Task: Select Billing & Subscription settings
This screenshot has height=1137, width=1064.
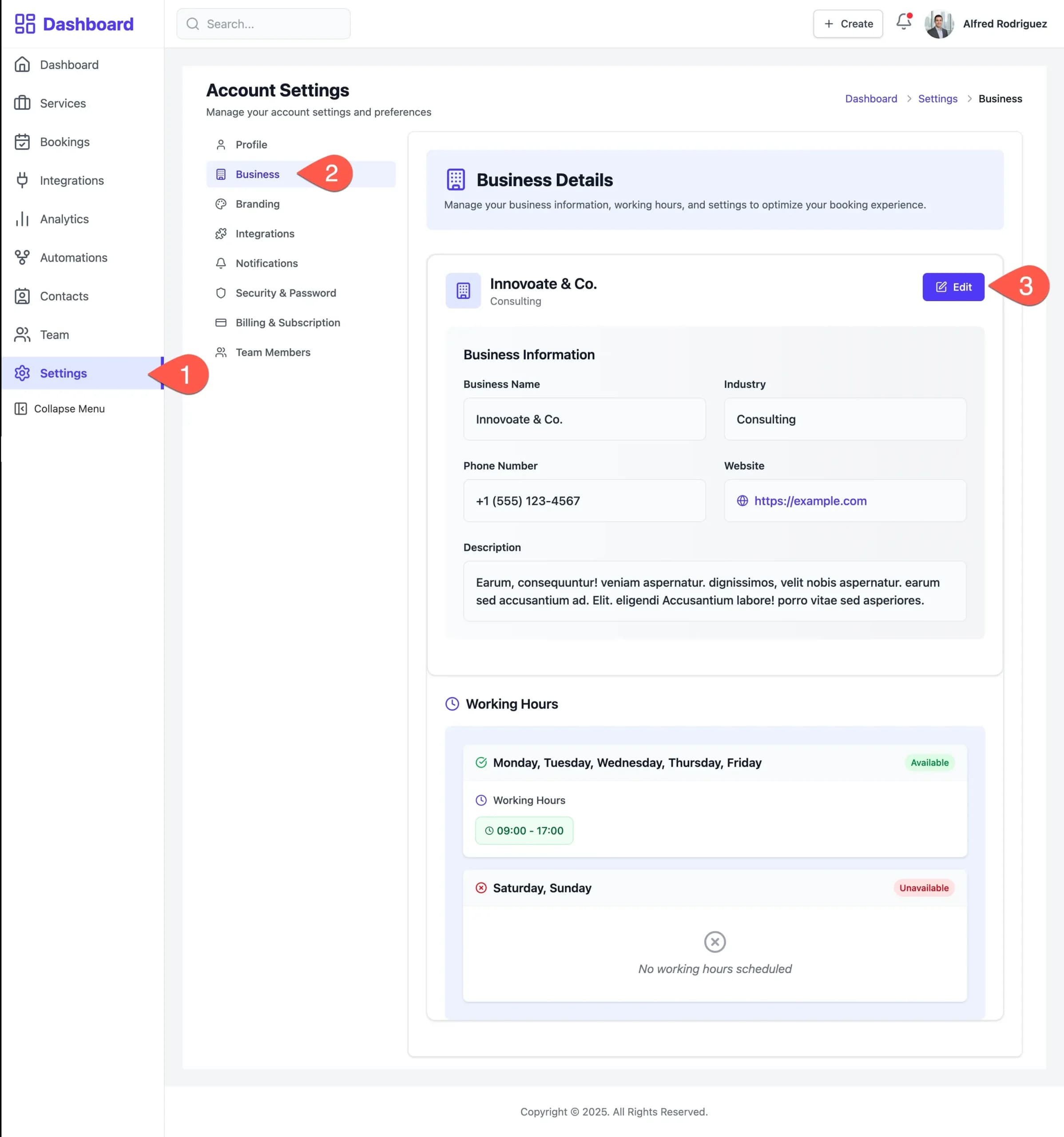Action: pyautogui.click(x=288, y=322)
